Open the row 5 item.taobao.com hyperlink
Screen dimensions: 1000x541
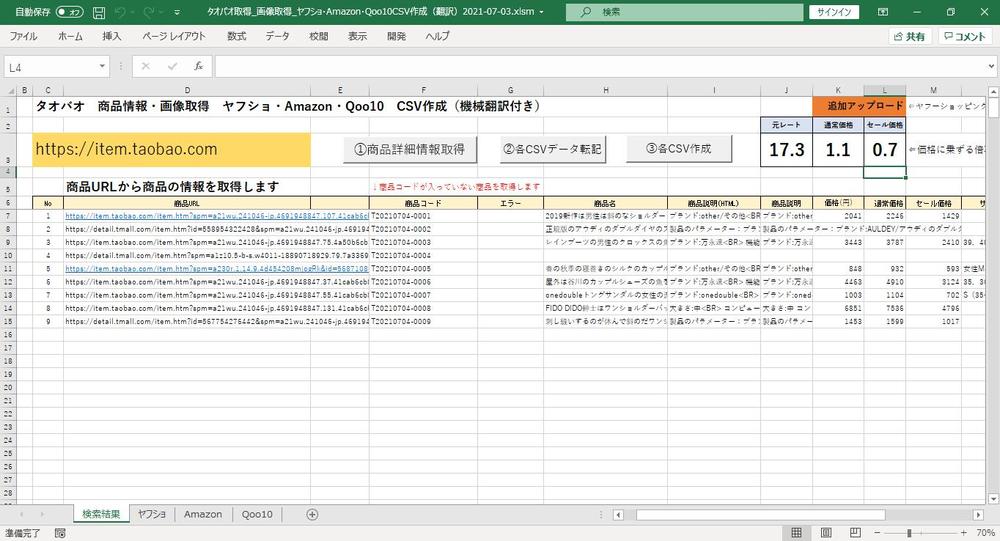(x=217, y=269)
